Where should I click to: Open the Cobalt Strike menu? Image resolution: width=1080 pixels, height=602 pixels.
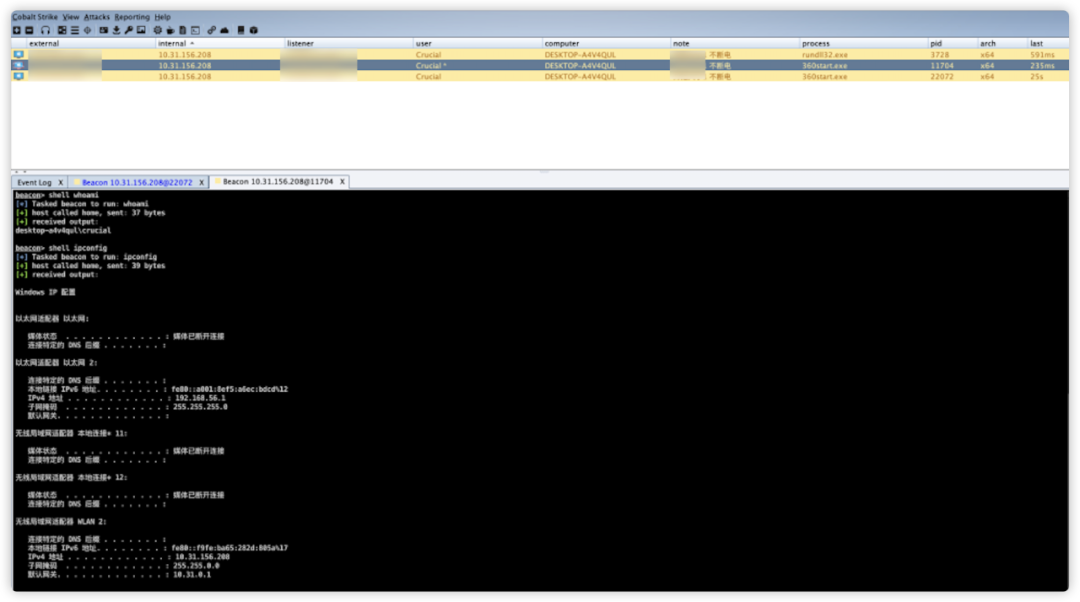pos(34,17)
